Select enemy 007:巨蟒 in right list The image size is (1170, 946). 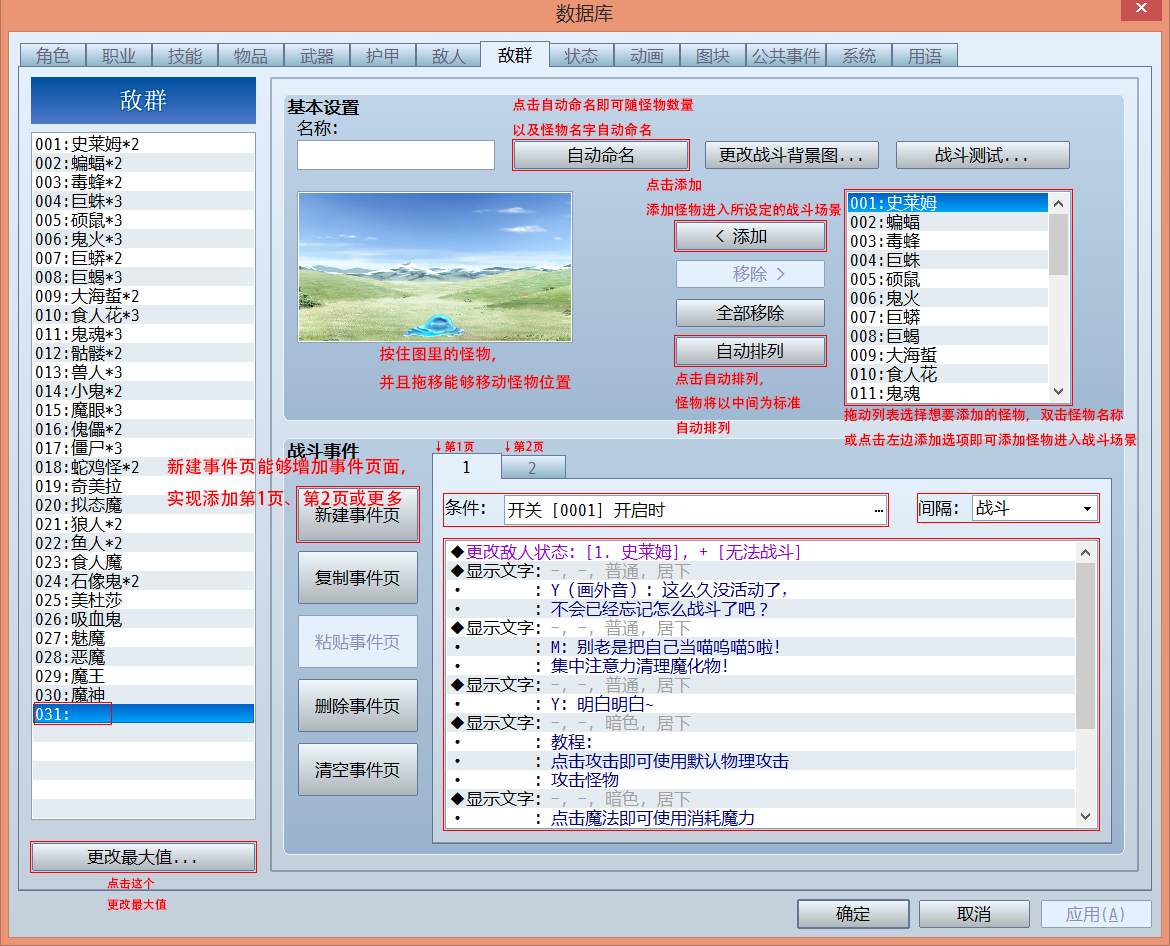(948, 317)
